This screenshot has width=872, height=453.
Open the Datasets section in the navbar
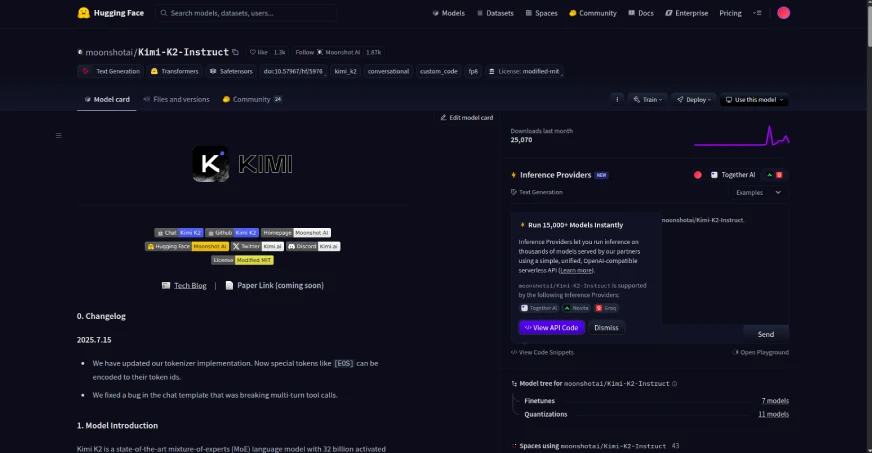pos(495,13)
